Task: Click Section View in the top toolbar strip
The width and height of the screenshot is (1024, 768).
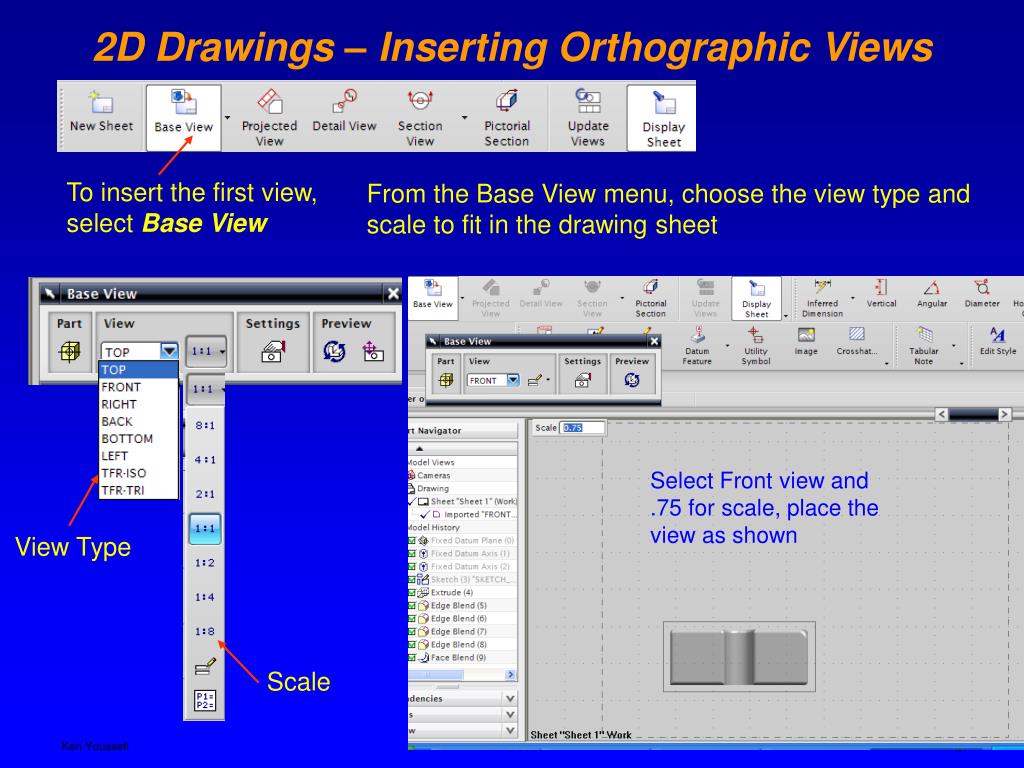Action: pos(420,118)
